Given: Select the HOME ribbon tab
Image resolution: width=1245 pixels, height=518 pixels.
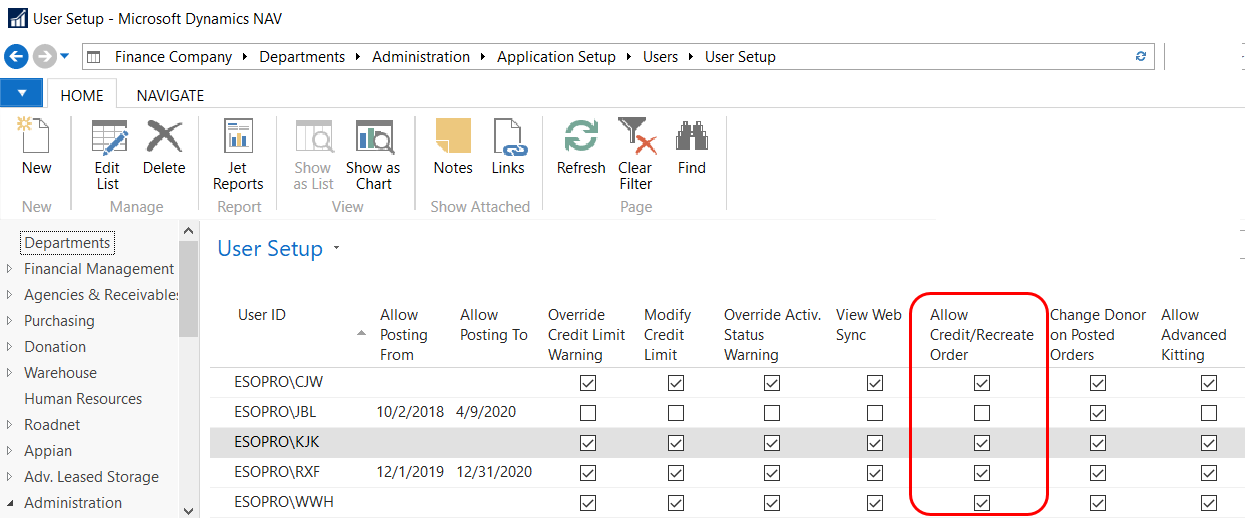Looking at the screenshot, I should tap(82, 96).
